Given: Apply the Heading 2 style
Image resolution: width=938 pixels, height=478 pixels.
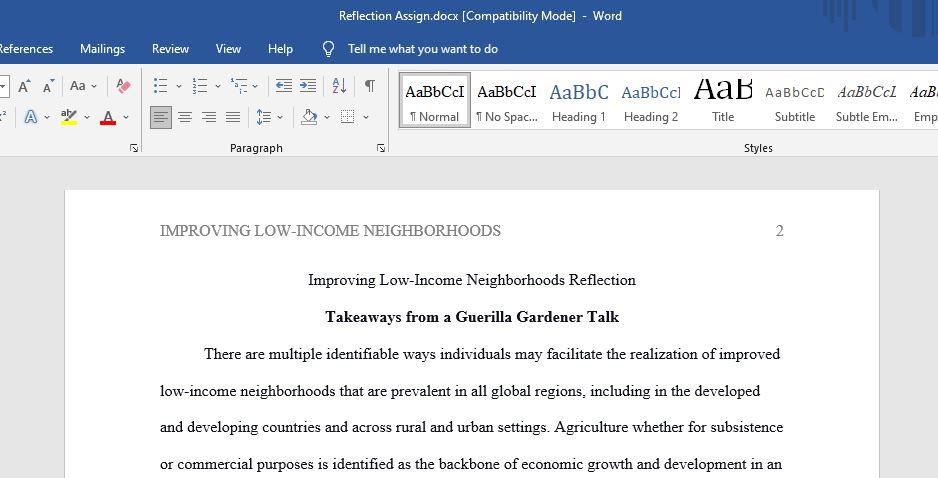Looking at the screenshot, I should pos(651,101).
